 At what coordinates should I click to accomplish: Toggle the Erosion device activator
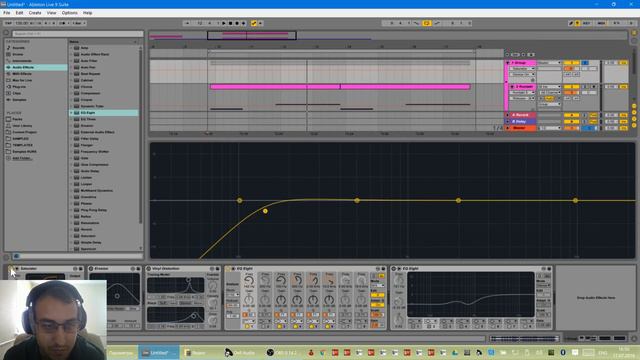click(x=91, y=268)
